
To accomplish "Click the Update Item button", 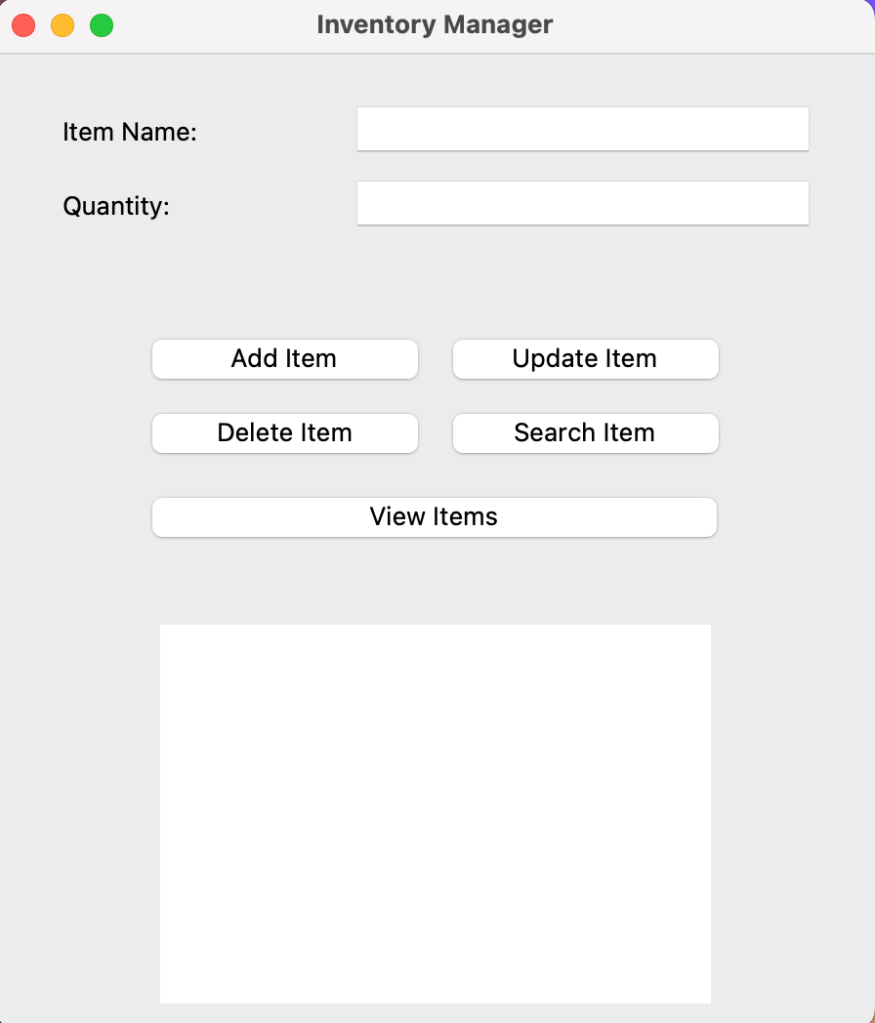I will coord(585,359).
